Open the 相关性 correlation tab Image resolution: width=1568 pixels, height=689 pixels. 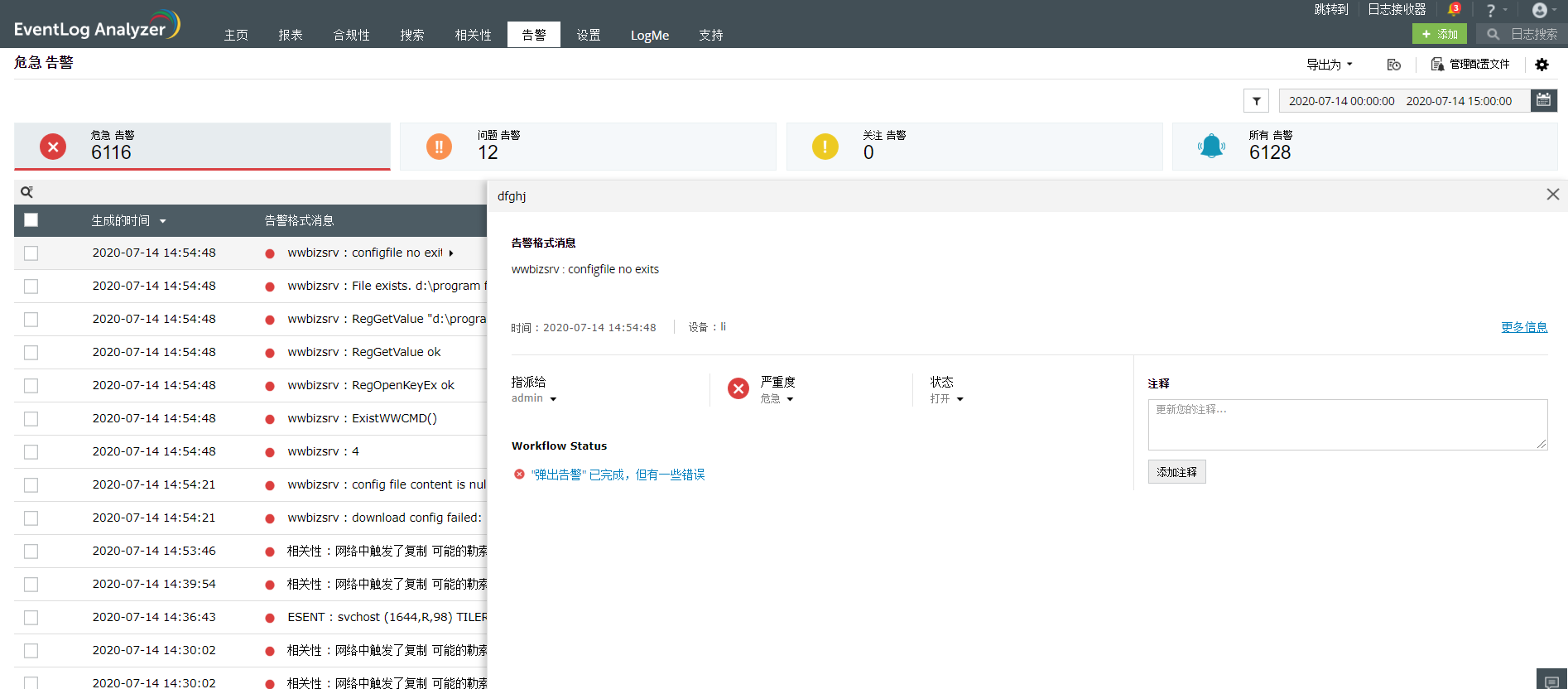[473, 35]
